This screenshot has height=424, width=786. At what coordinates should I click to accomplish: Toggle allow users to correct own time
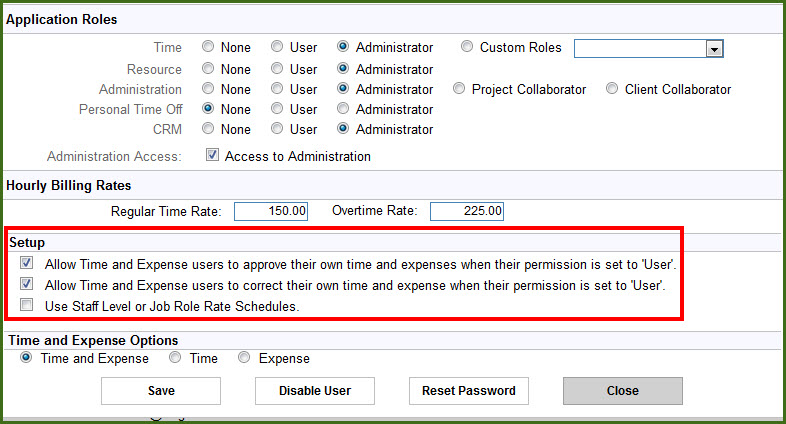[x=27, y=284]
